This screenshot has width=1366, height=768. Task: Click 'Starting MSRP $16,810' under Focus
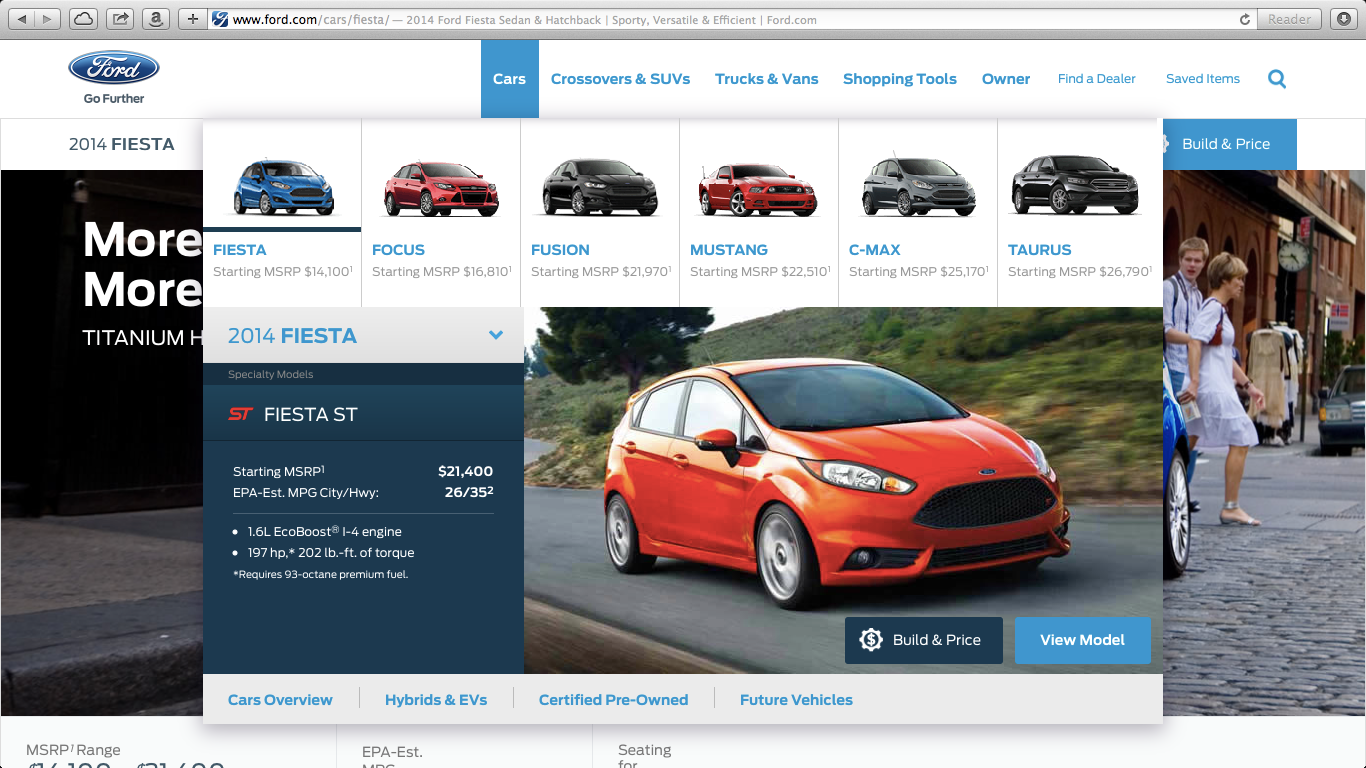[x=441, y=272]
